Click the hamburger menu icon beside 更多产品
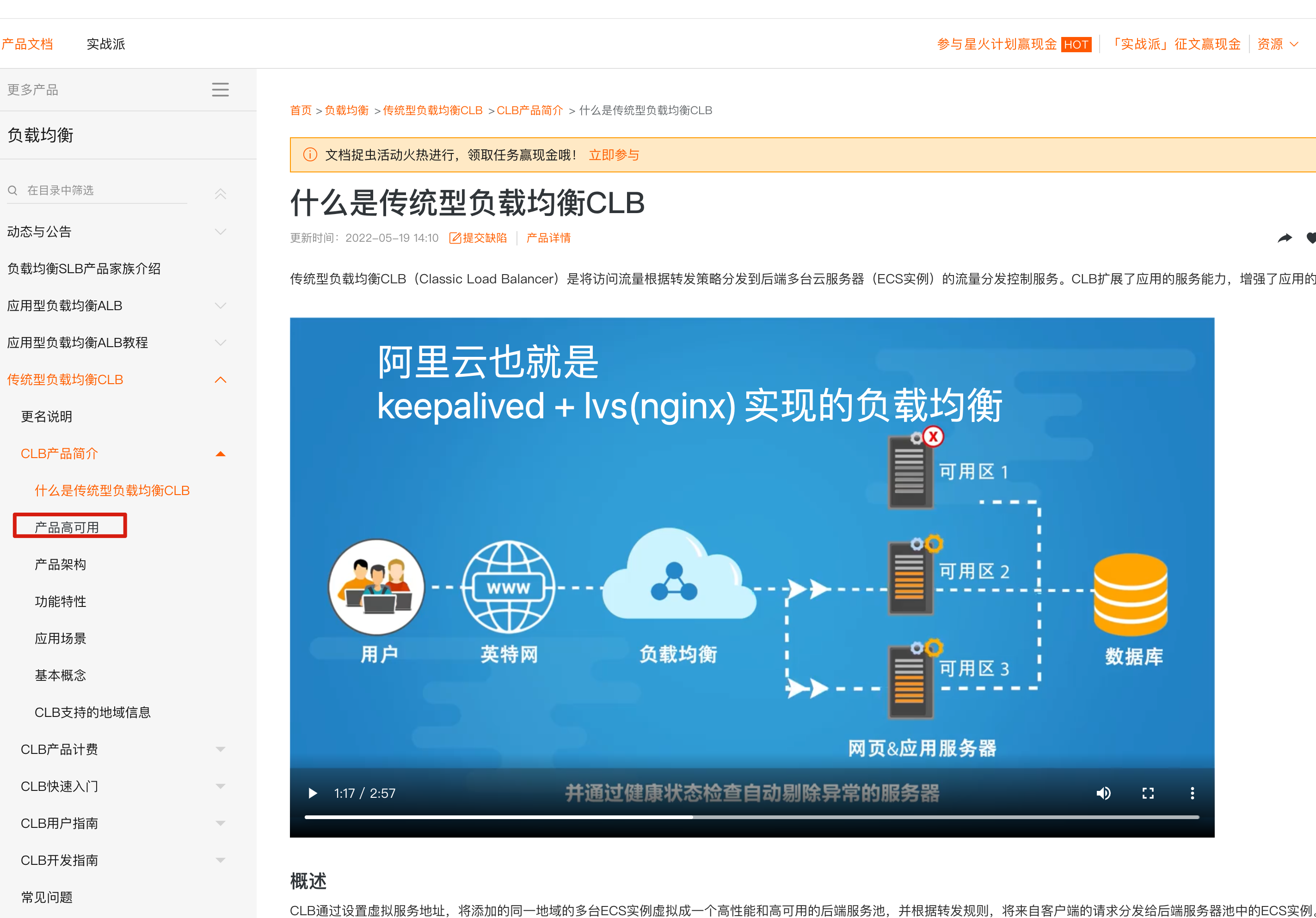The image size is (1316, 918). pyautogui.click(x=220, y=89)
